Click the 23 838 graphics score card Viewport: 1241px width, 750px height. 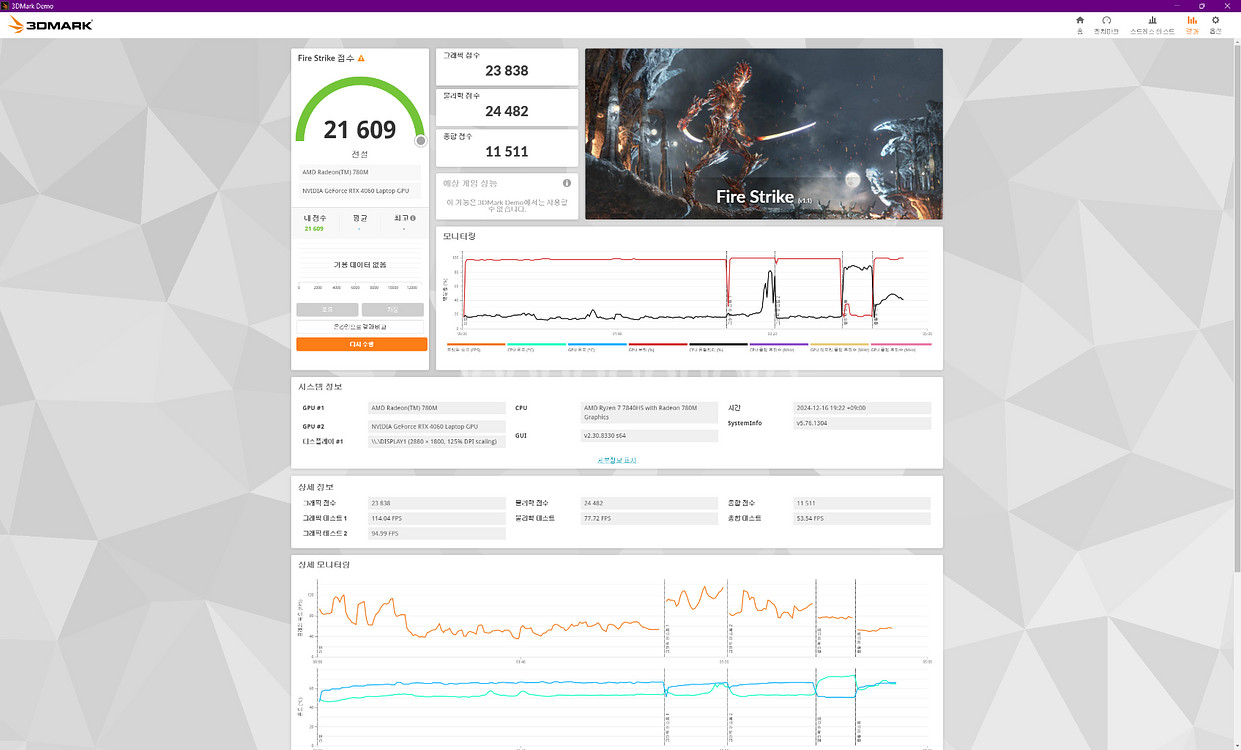[507, 66]
